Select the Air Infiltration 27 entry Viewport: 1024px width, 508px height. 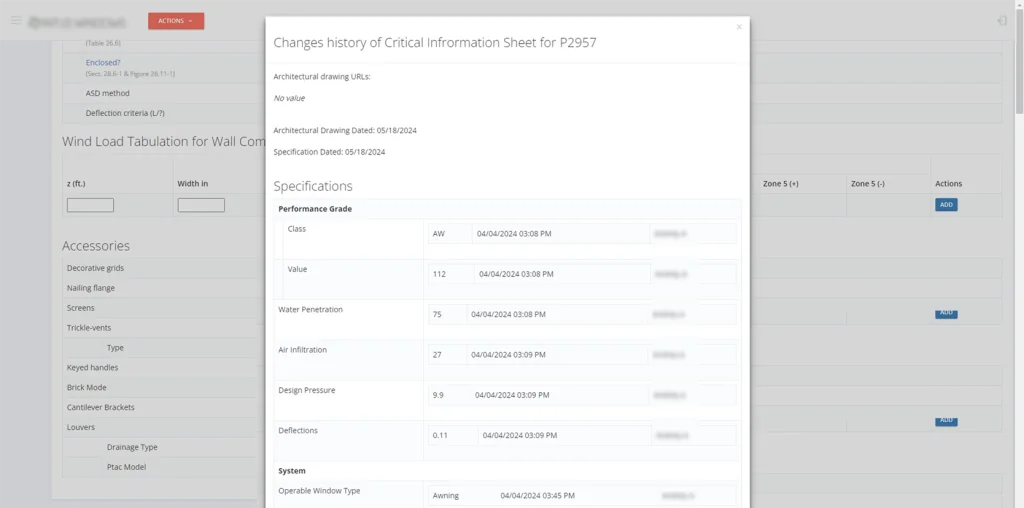[582, 355]
